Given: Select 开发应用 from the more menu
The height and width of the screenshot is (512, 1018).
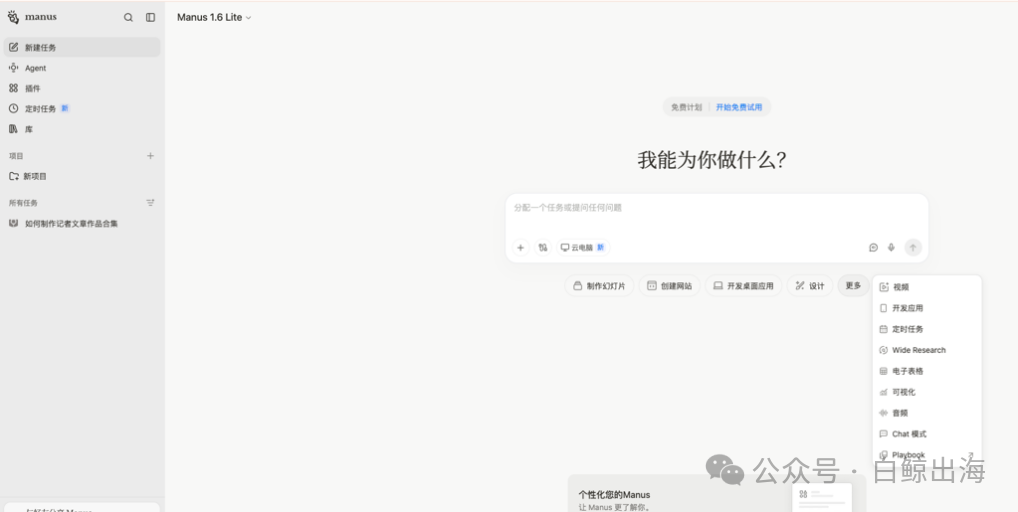Looking at the screenshot, I should point(926,308).
